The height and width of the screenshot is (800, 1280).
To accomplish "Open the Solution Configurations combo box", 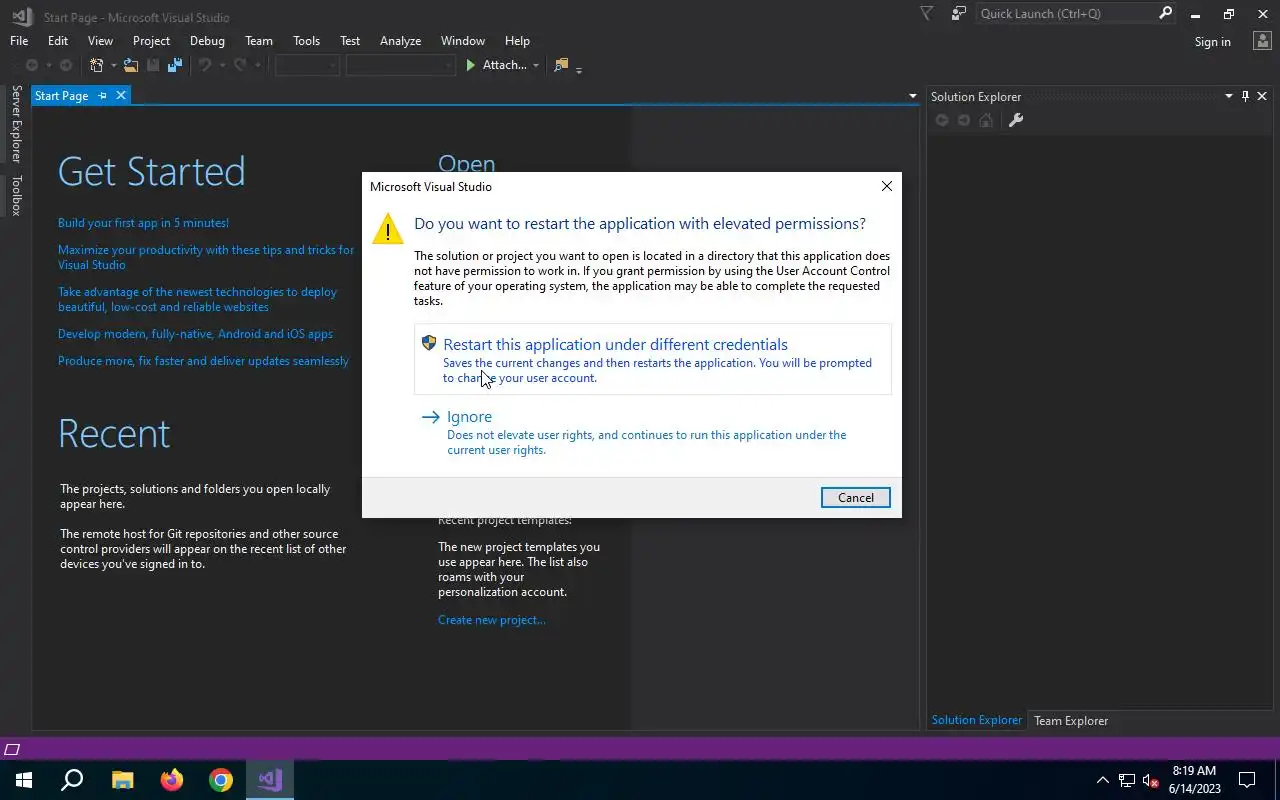I will tap(307, 65).
